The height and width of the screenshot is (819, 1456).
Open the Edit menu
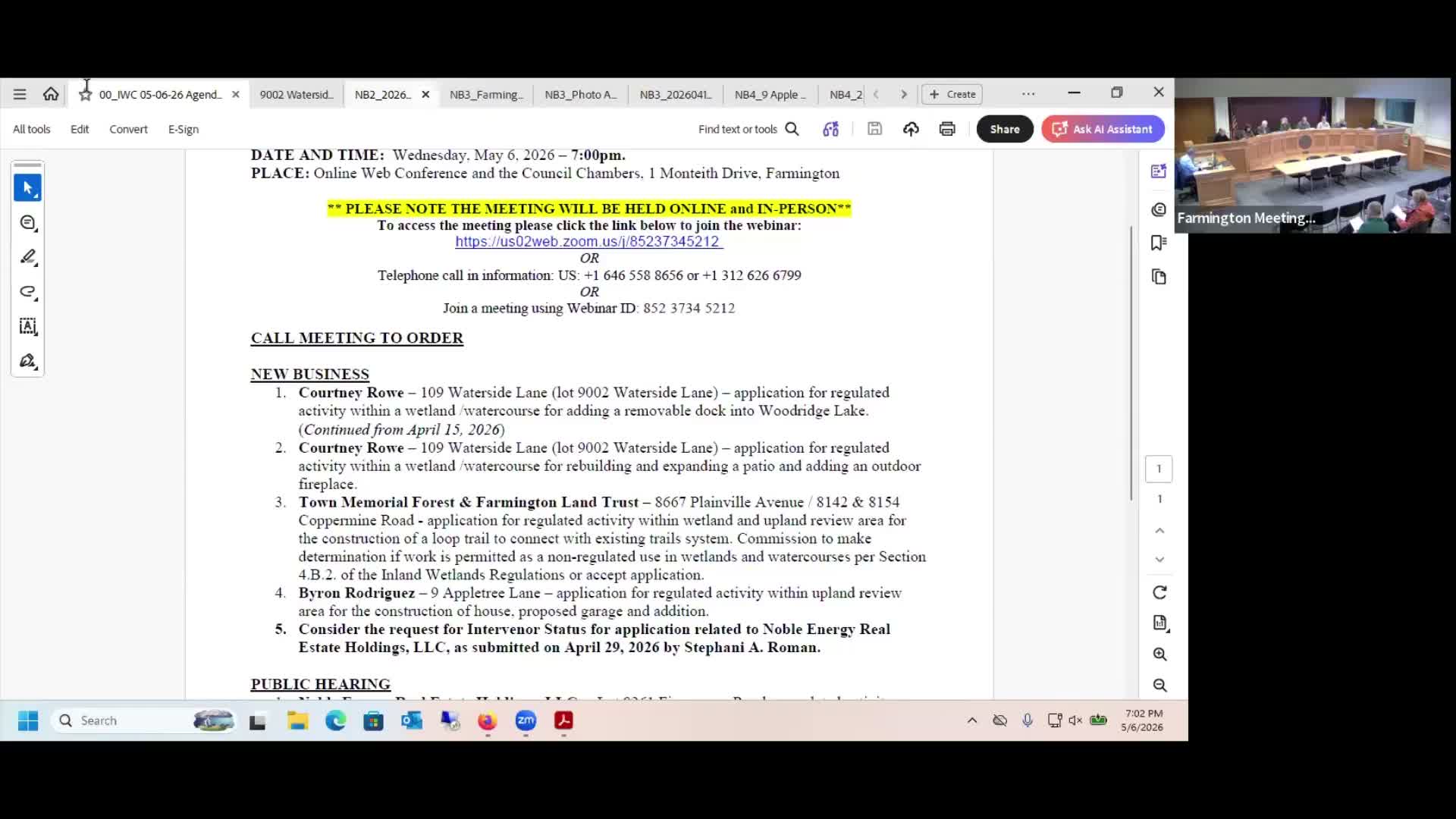[x=80, y=129]
